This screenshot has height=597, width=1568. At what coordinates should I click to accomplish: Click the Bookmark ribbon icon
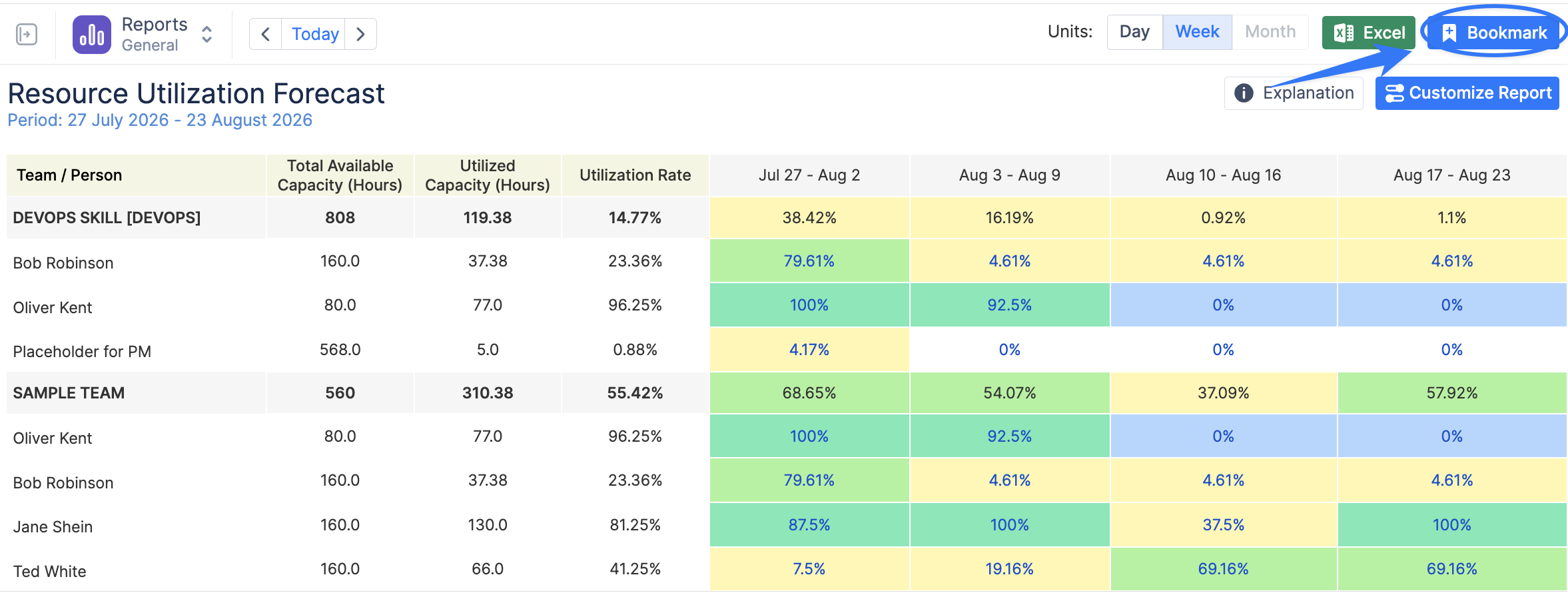(1449, 33)
